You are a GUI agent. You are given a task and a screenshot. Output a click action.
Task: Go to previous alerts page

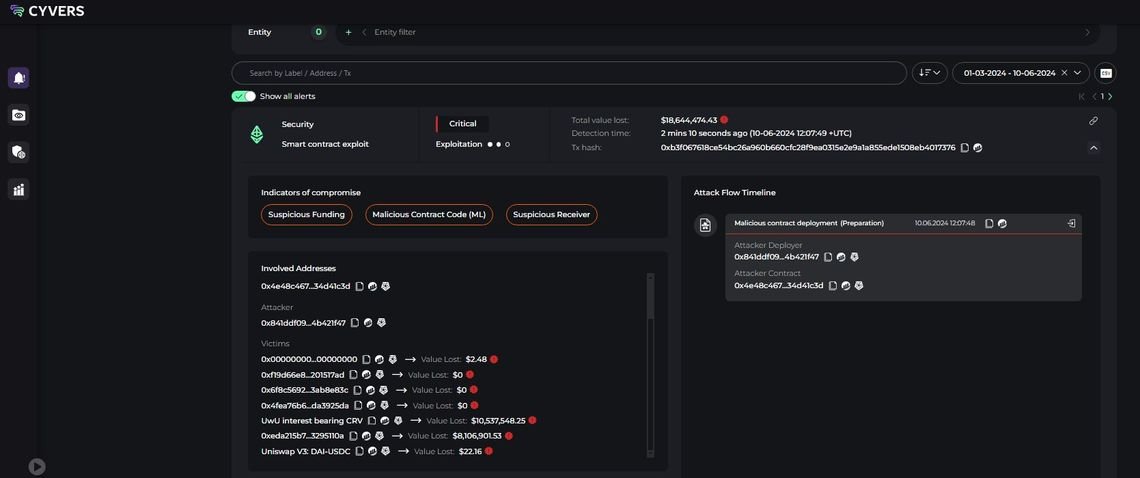[1095, 96]
